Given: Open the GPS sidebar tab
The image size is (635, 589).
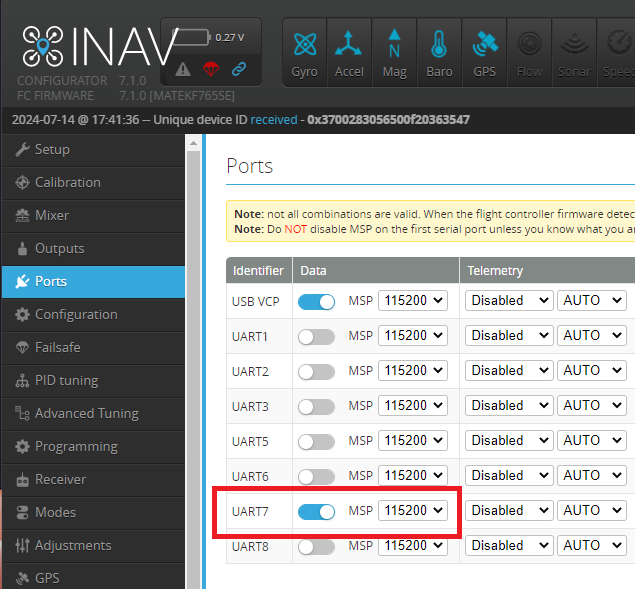Looking at the screenshot, I should click(x=94, y=577).
